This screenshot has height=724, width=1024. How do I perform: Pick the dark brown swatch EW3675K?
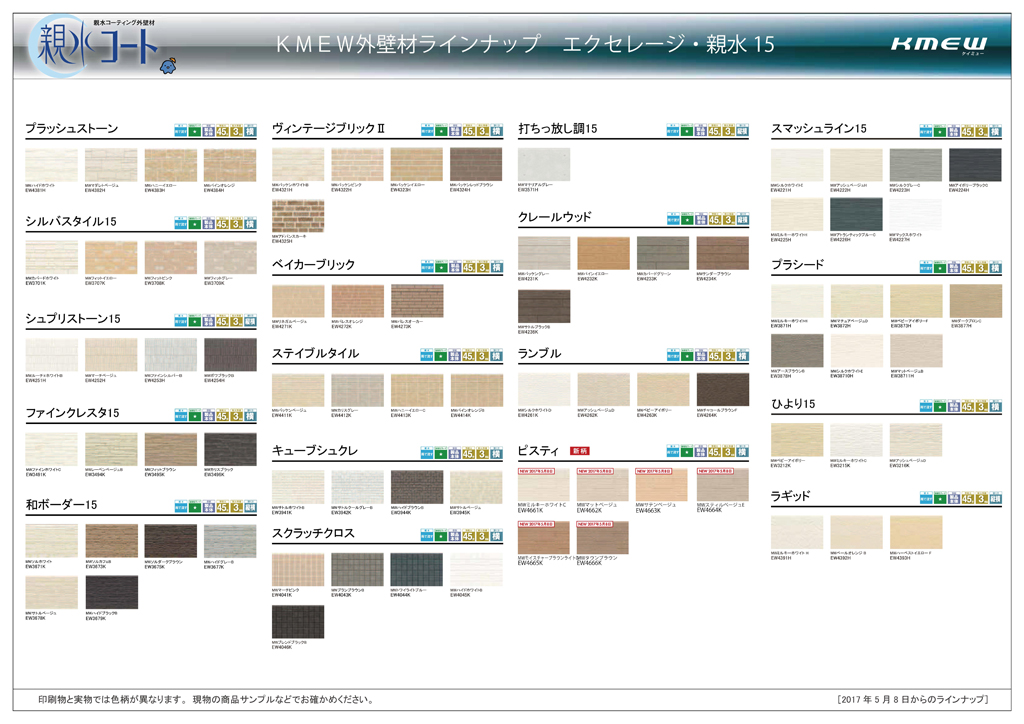click(170, 541)
